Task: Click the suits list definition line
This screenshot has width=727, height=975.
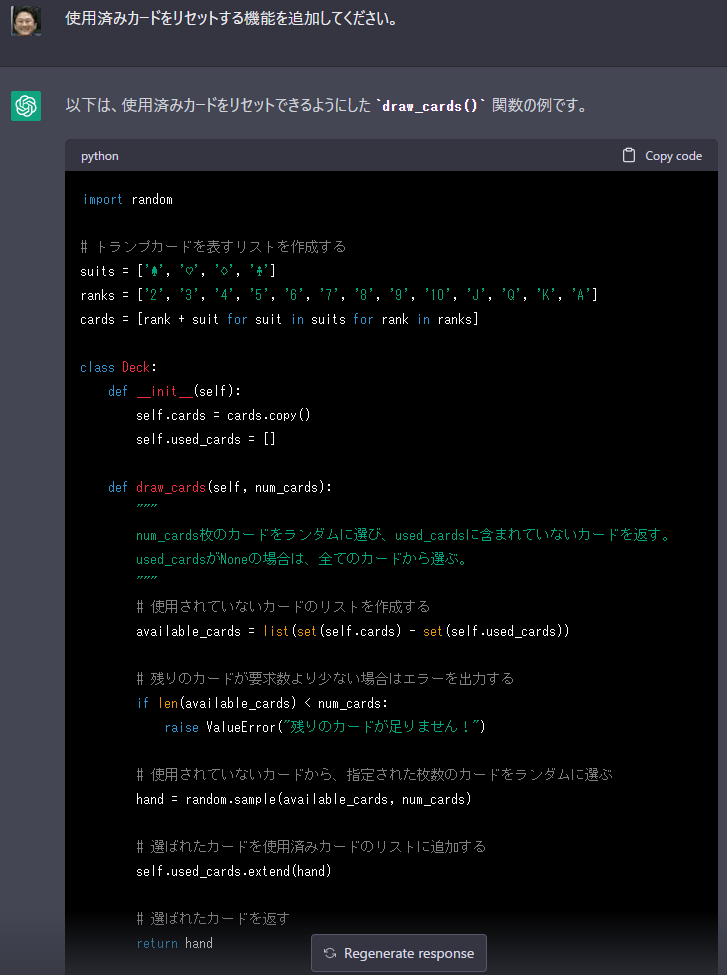Action: coord(178,271)
